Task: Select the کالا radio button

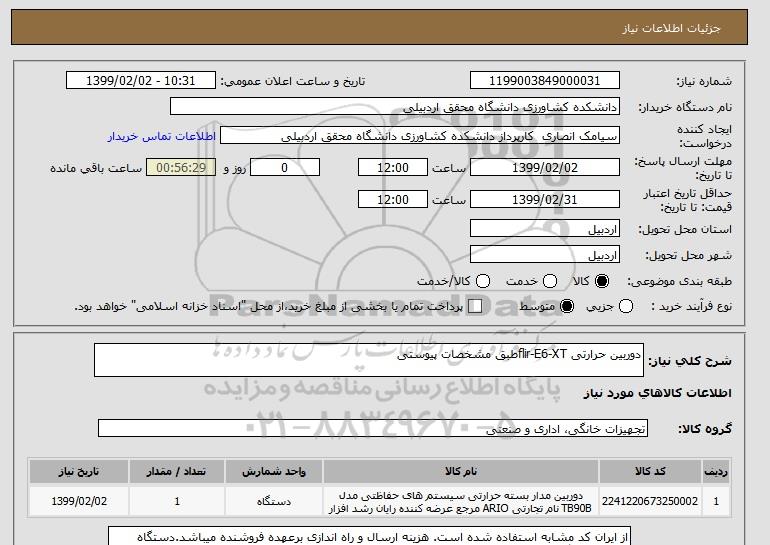Action: (602, 281)
